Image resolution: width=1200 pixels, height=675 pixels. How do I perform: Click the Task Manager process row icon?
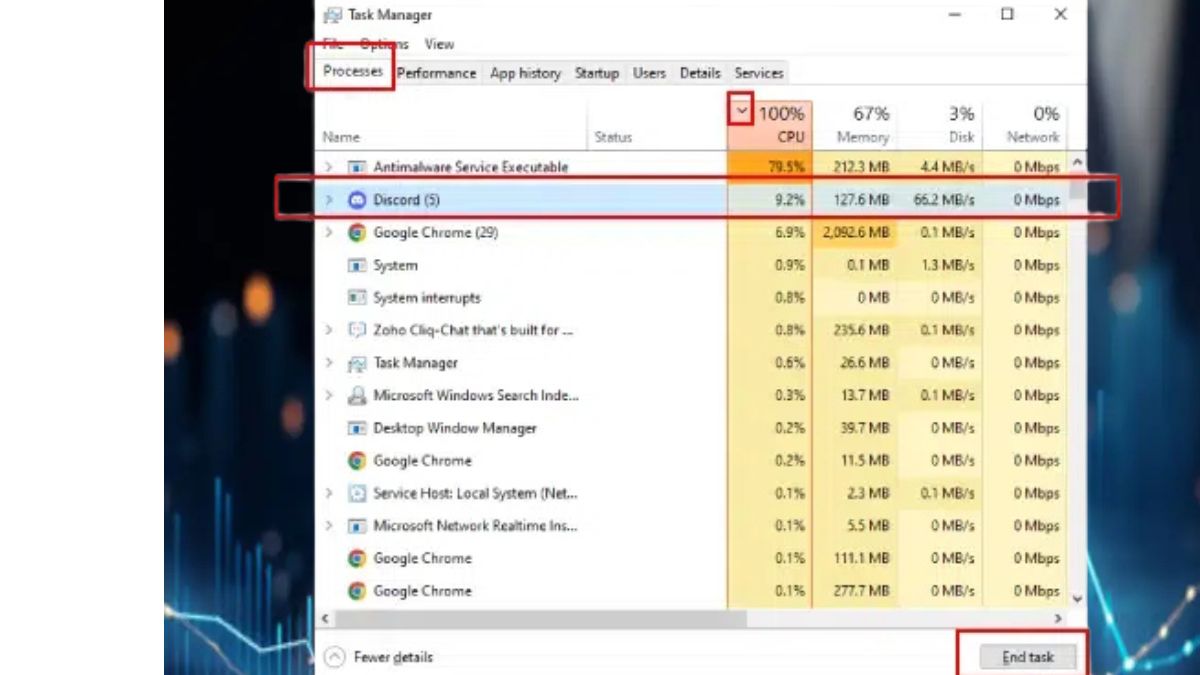357,364
